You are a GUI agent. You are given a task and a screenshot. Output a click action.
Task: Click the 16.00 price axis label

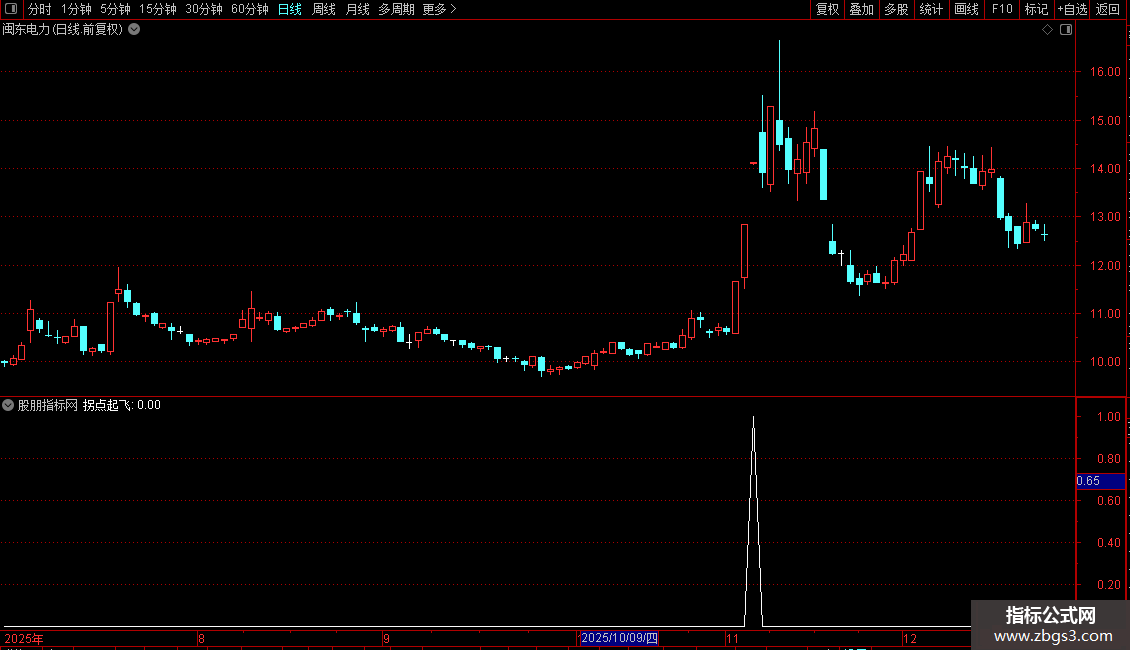pyautogui.click(x=1105, y=71)
